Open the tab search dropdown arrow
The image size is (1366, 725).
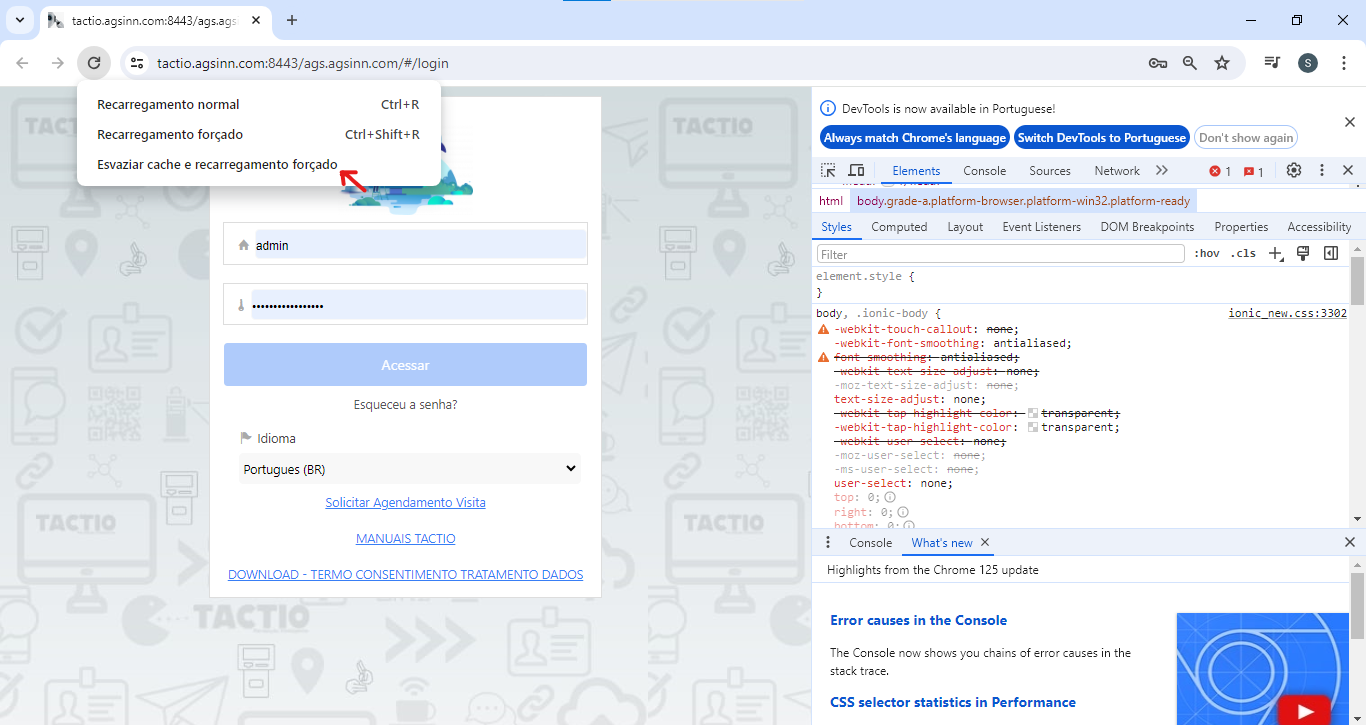[19, 20]
